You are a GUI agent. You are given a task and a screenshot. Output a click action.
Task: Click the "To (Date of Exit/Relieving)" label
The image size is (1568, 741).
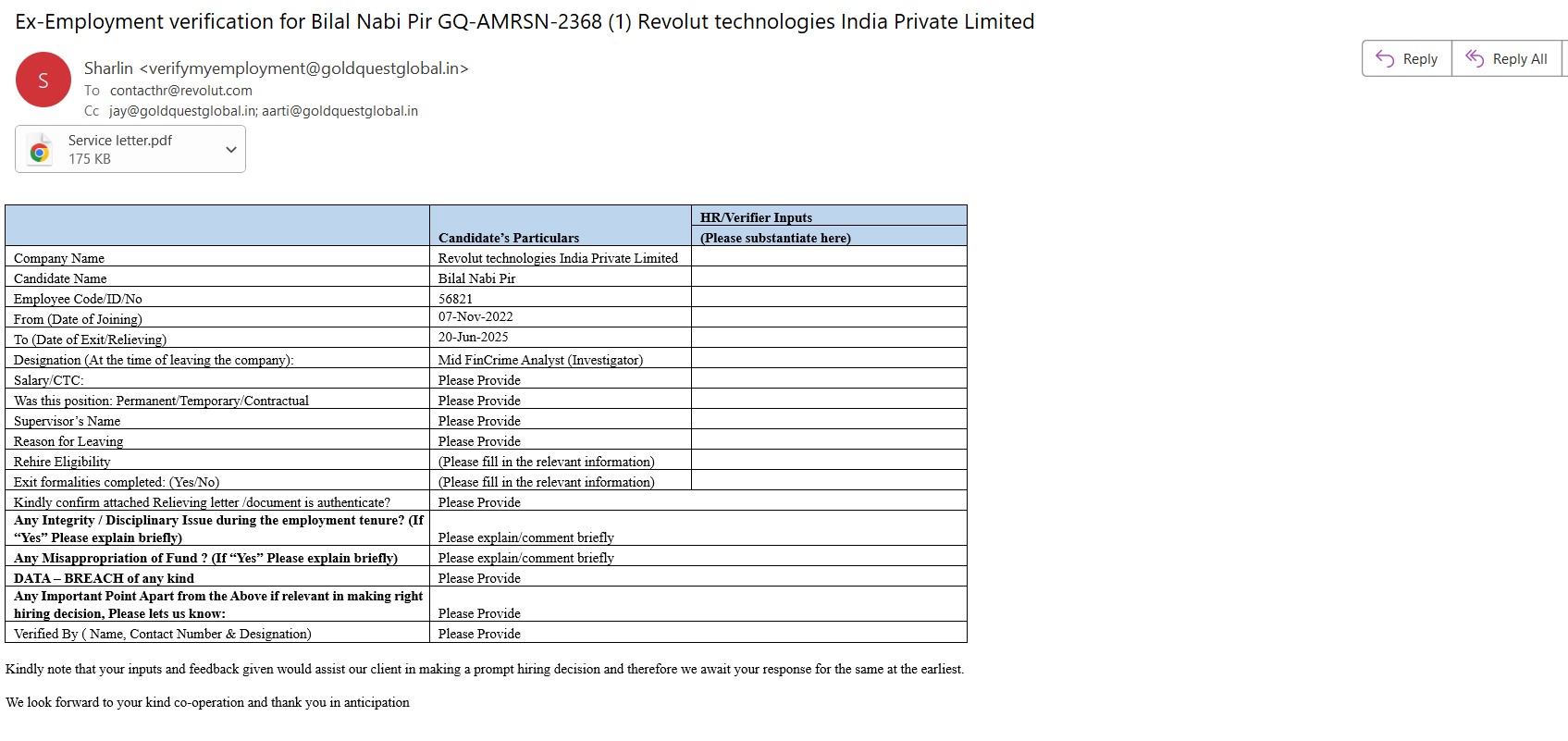point(90,340)
